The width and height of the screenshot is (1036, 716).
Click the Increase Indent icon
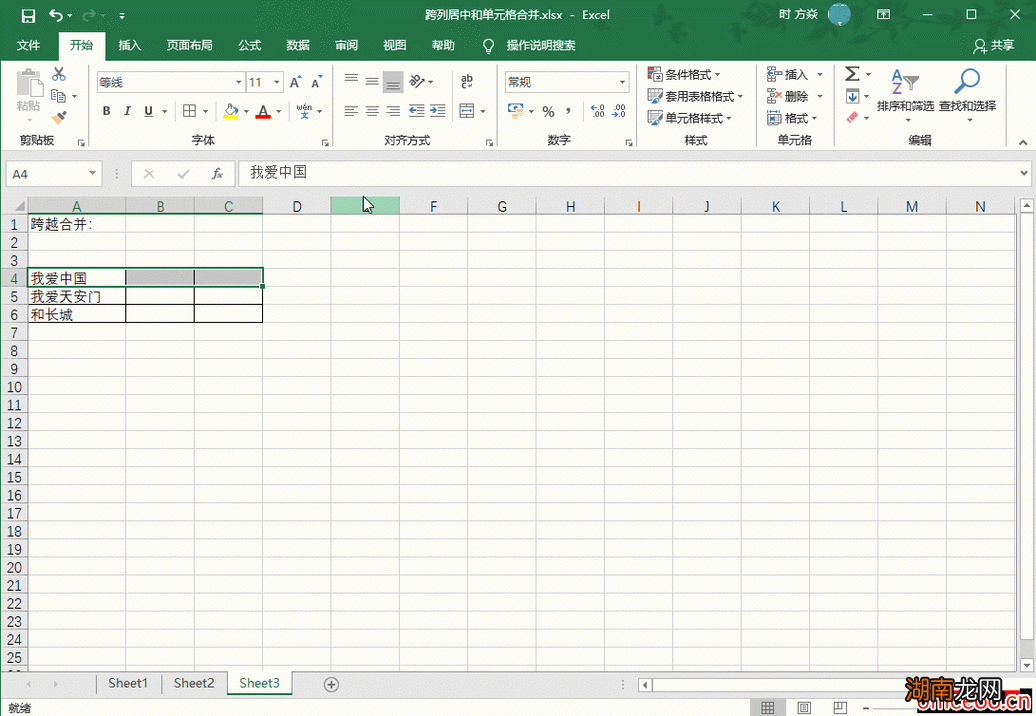pos(437,111)
